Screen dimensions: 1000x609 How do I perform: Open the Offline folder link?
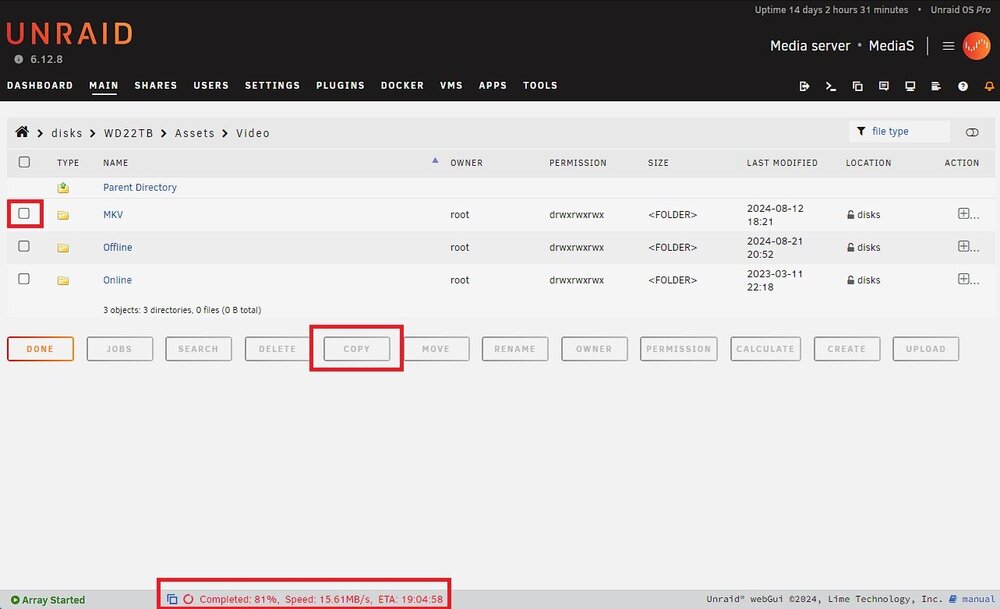[117, 247]
